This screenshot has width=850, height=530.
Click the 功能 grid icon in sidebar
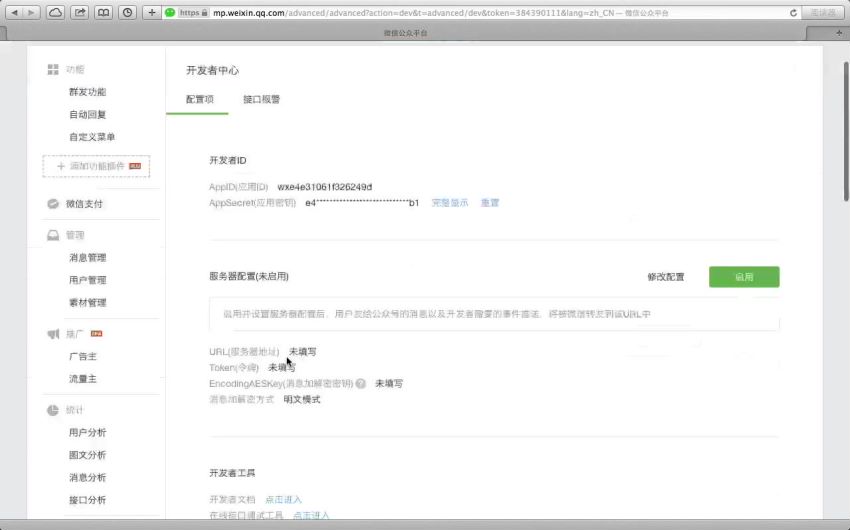point(53,69)
